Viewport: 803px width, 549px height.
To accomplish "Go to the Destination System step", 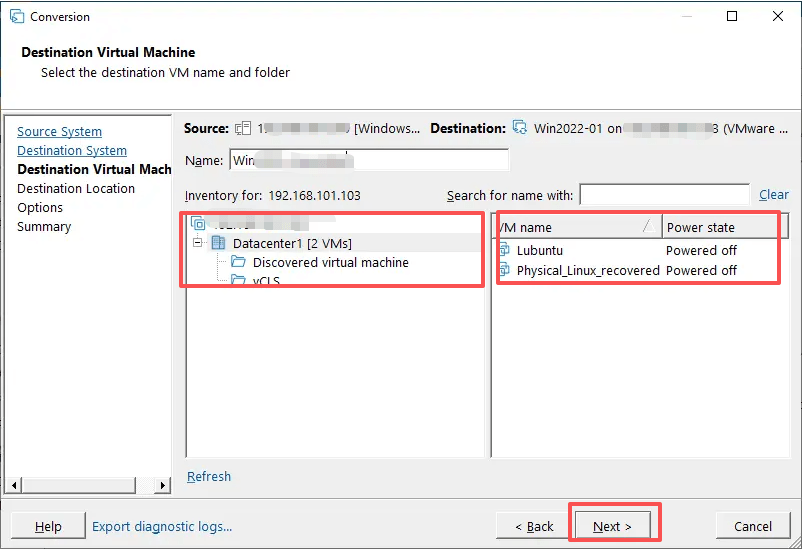I will click(72, 151).
